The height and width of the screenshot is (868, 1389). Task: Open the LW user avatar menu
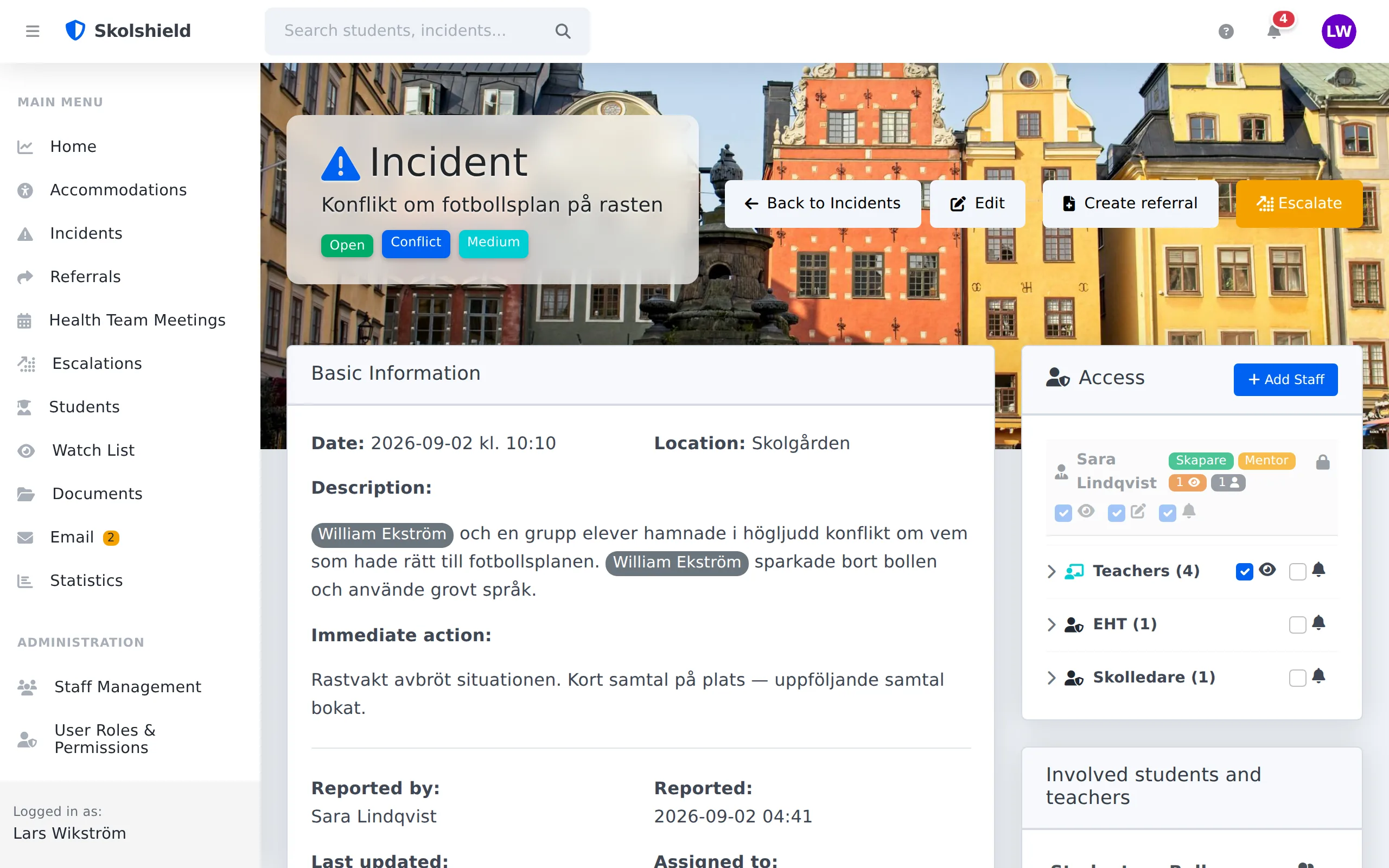click(1339, 31)
